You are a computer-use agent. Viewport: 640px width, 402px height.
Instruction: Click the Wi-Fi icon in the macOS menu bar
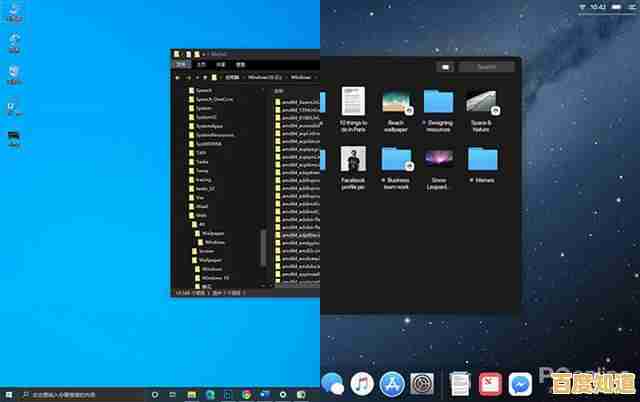[x=582, y=7]
